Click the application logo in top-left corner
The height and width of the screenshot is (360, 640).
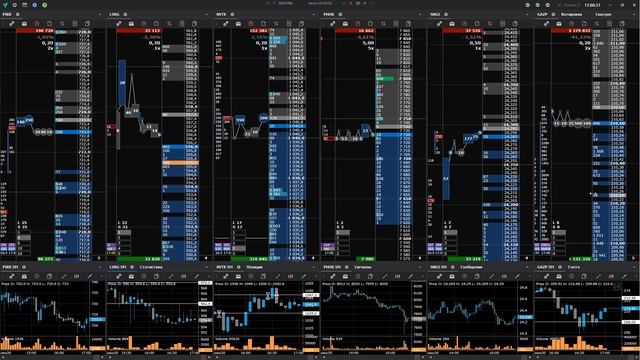[5, 5]
